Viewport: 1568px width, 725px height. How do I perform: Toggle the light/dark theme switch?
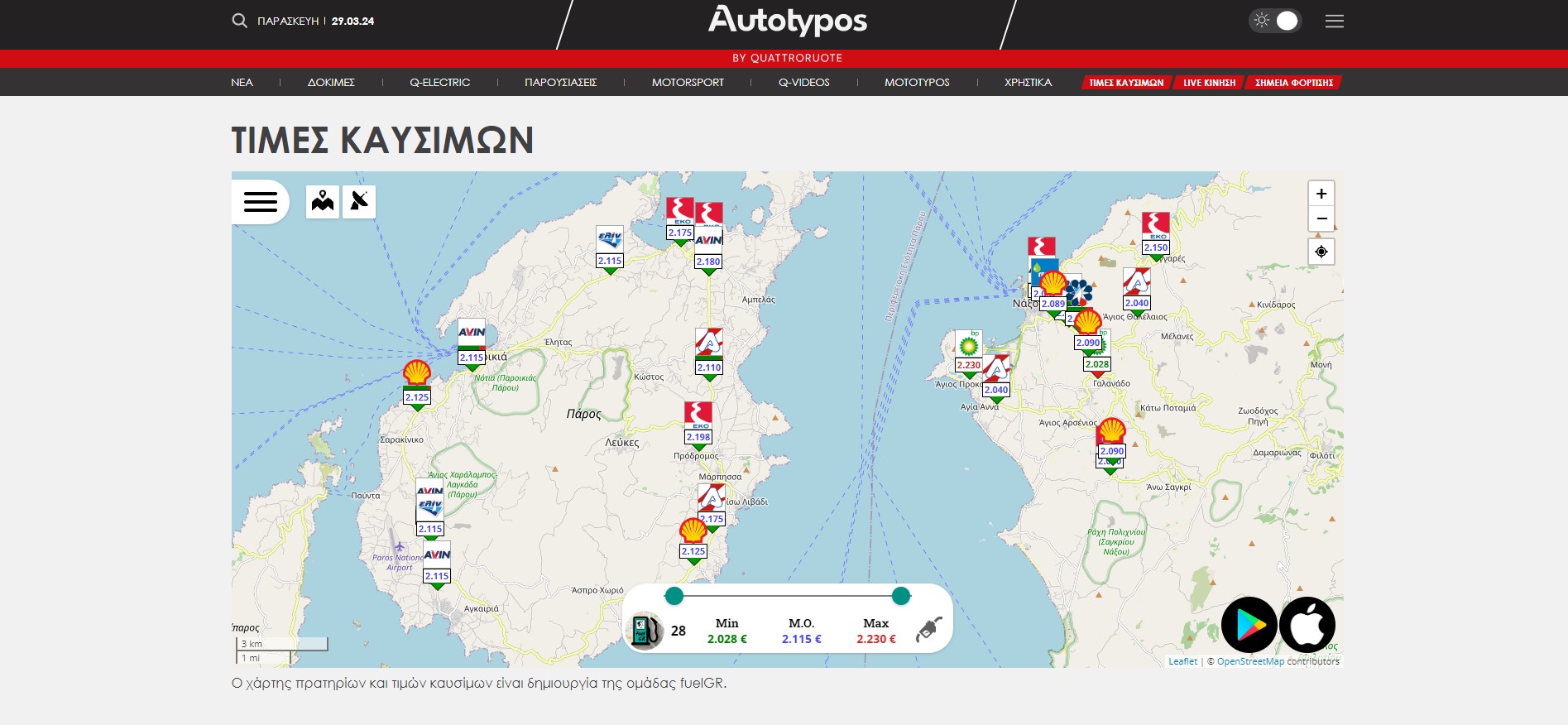(x=1275, y=21)
